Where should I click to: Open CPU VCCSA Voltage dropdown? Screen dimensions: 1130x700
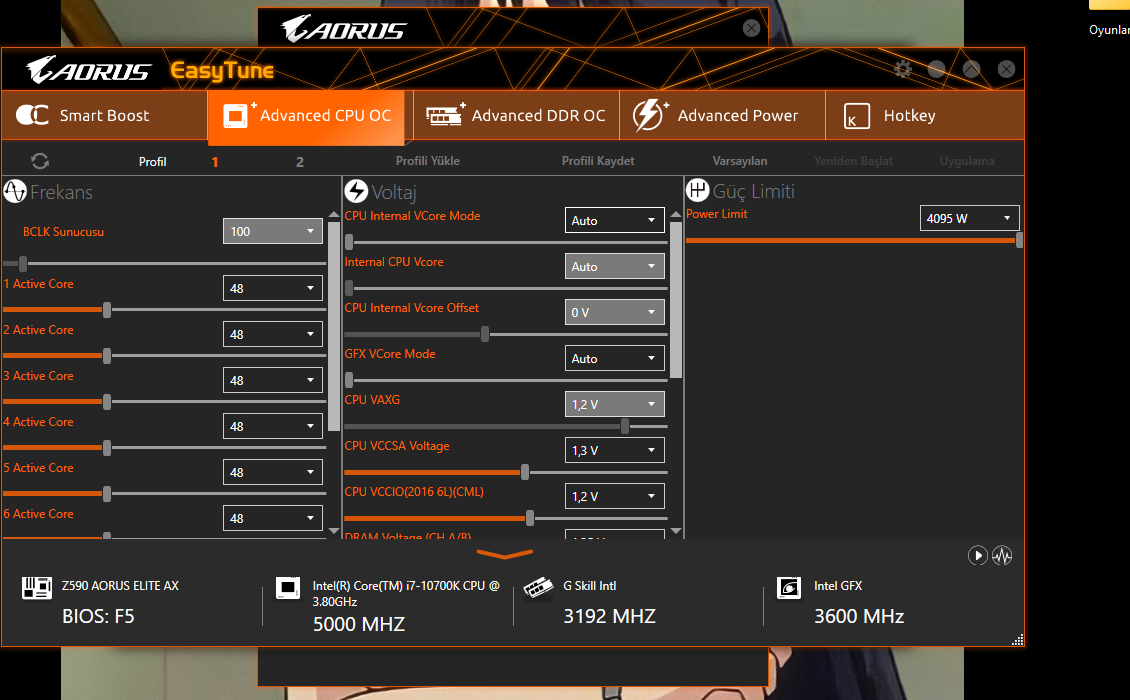tap(614, 451)
